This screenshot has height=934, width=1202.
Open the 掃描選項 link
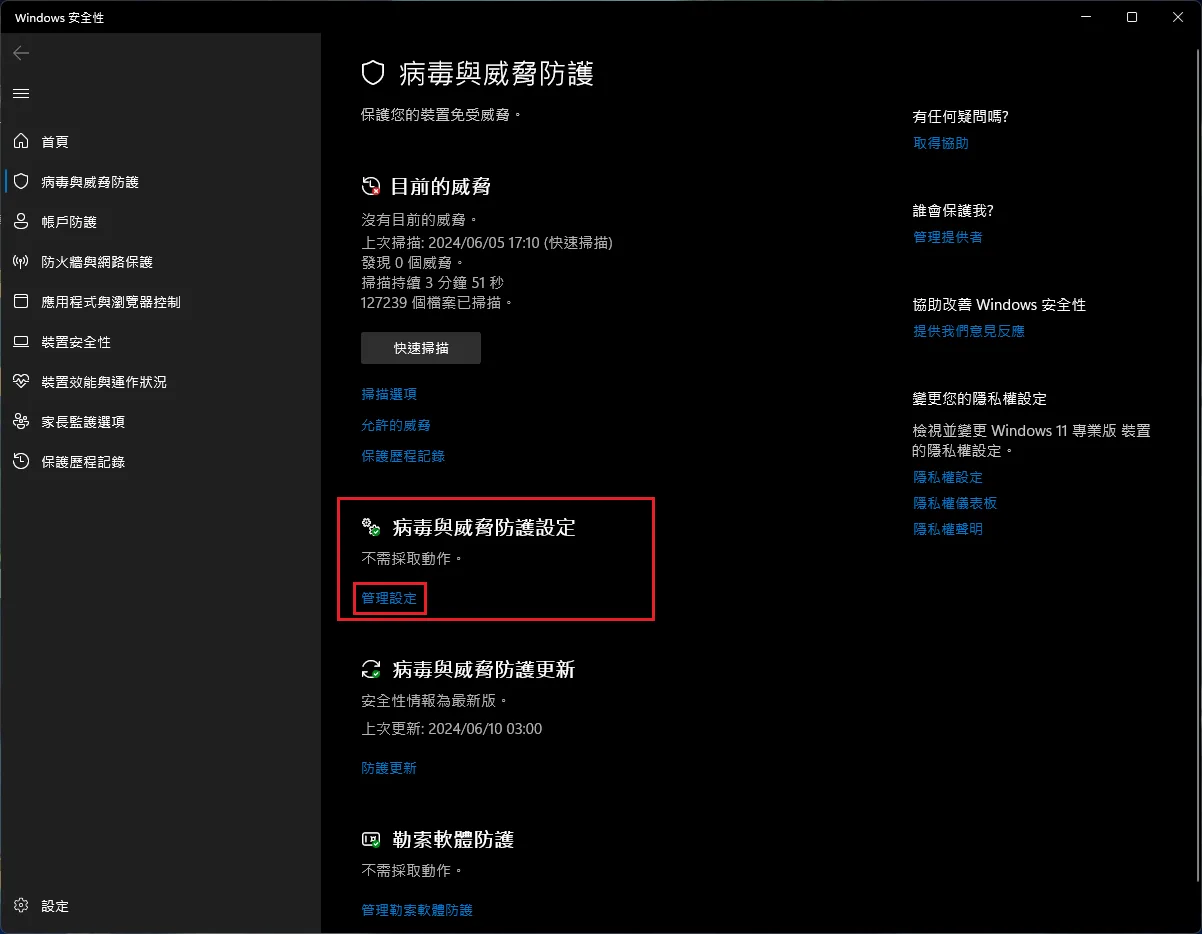[x=389, y=395]
